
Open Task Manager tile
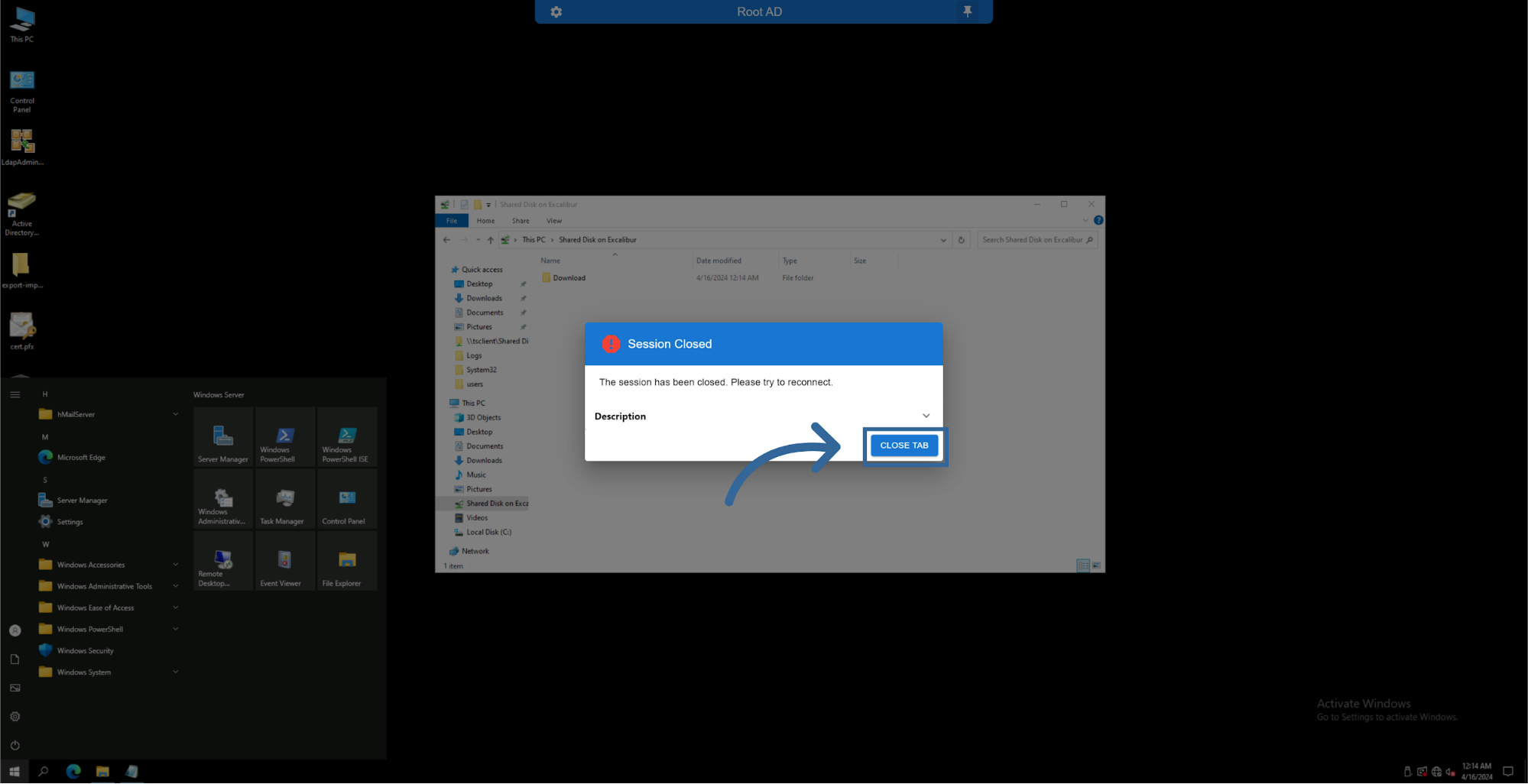pyautogui.click(x=284, y=501)
